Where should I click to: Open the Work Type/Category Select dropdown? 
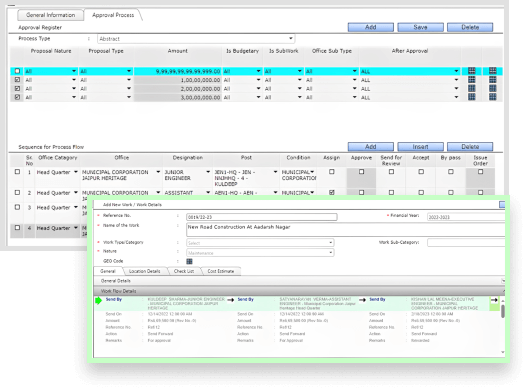click(x=260, y=243)
